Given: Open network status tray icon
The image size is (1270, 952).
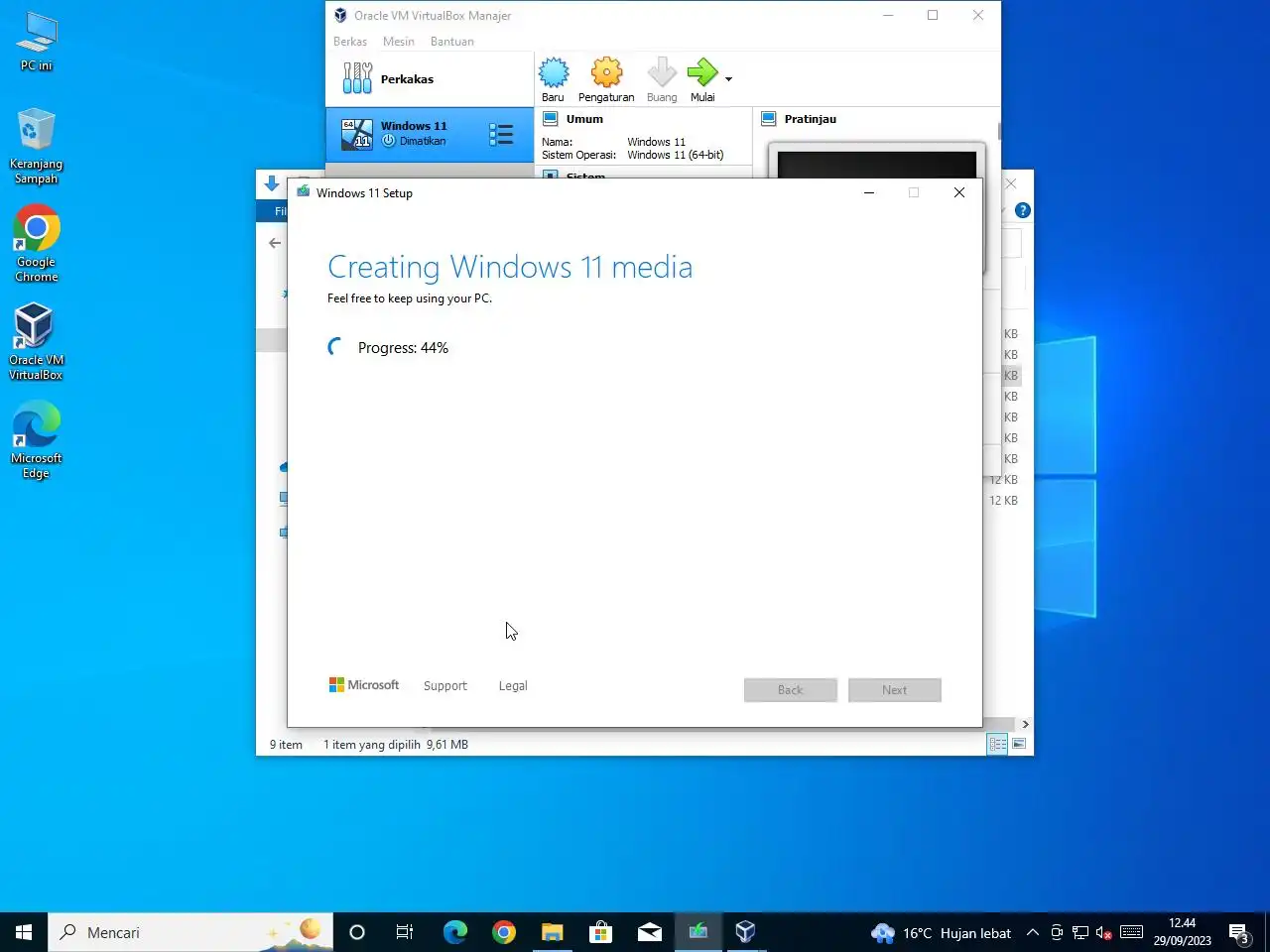Looking at the screenshot, I should [1080, 932].
